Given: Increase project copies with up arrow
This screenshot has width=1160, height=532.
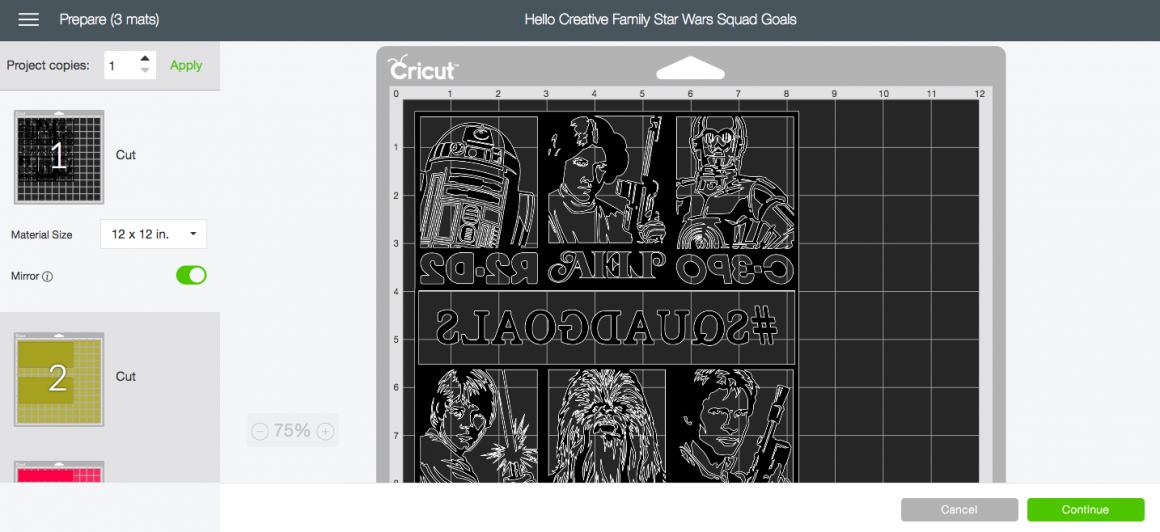Looking at the screenshot, I should point(145,58).
